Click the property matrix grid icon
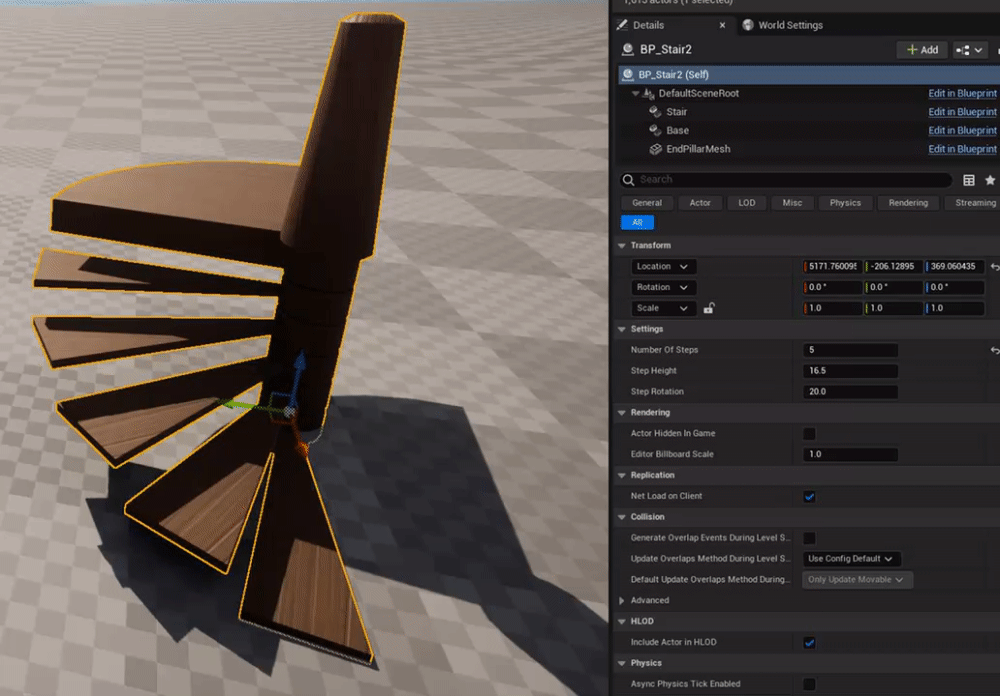Viewport: 1000px width, 696px height. (x=968, y=180)
